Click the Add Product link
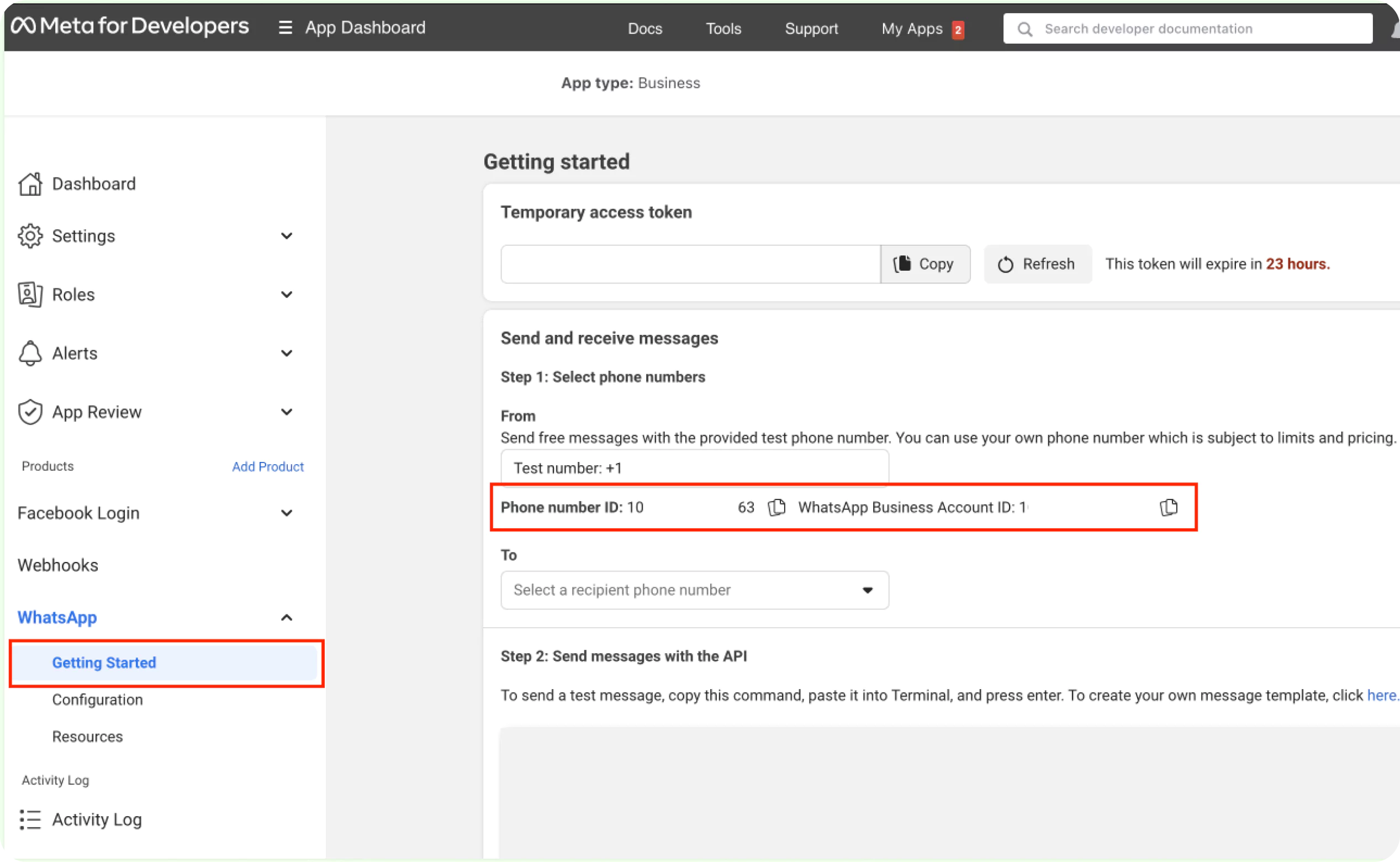Viewport: 1400px width, 862px height. pos(268,466)
